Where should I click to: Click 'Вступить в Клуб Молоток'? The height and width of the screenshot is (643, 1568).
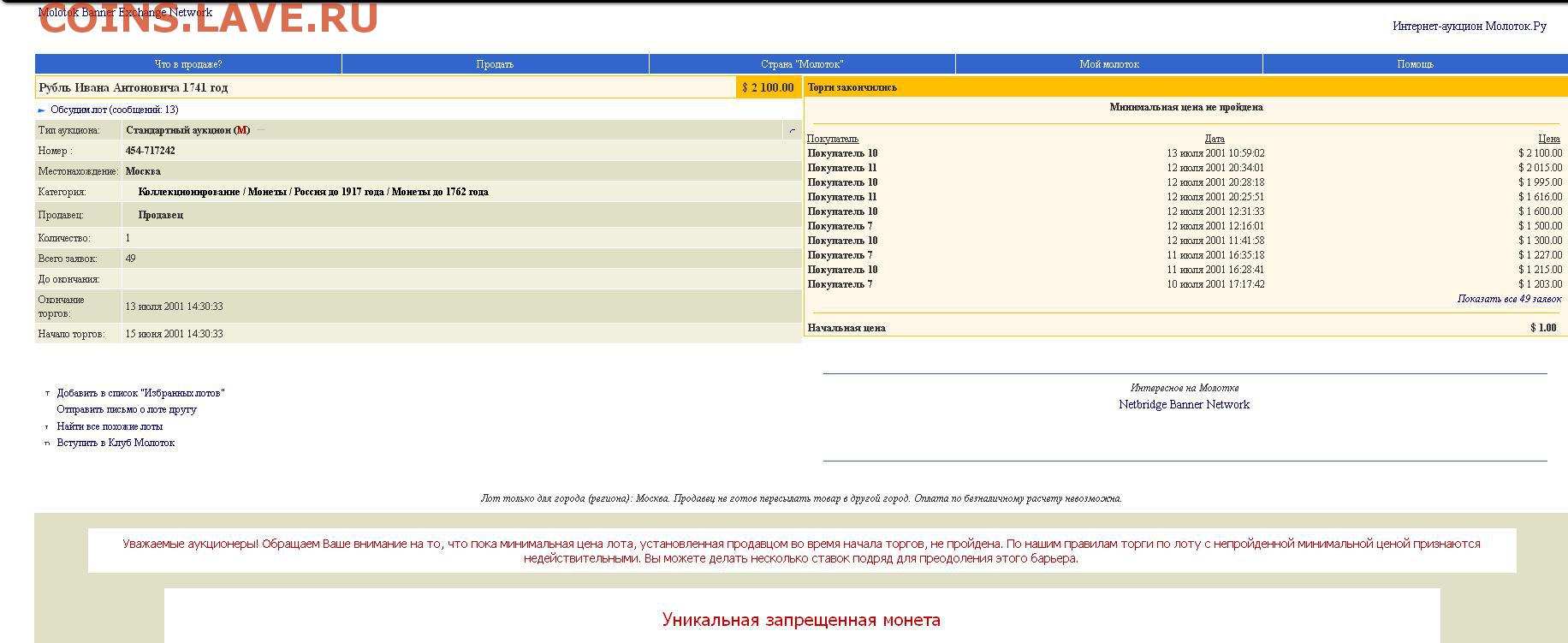pyautogui.click(x=116, y=443)
